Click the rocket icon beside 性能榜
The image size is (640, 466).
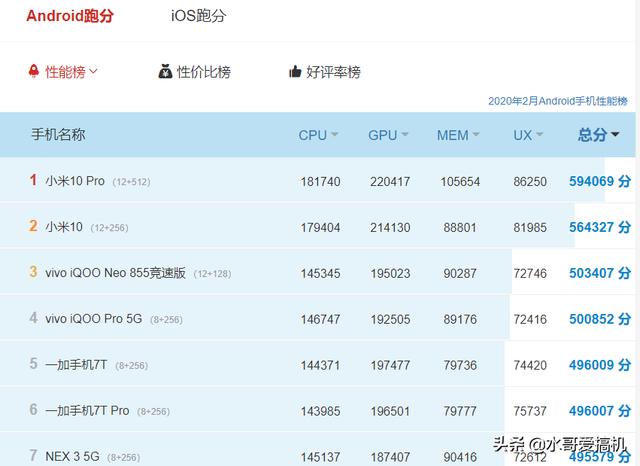[x=34, y=71]
